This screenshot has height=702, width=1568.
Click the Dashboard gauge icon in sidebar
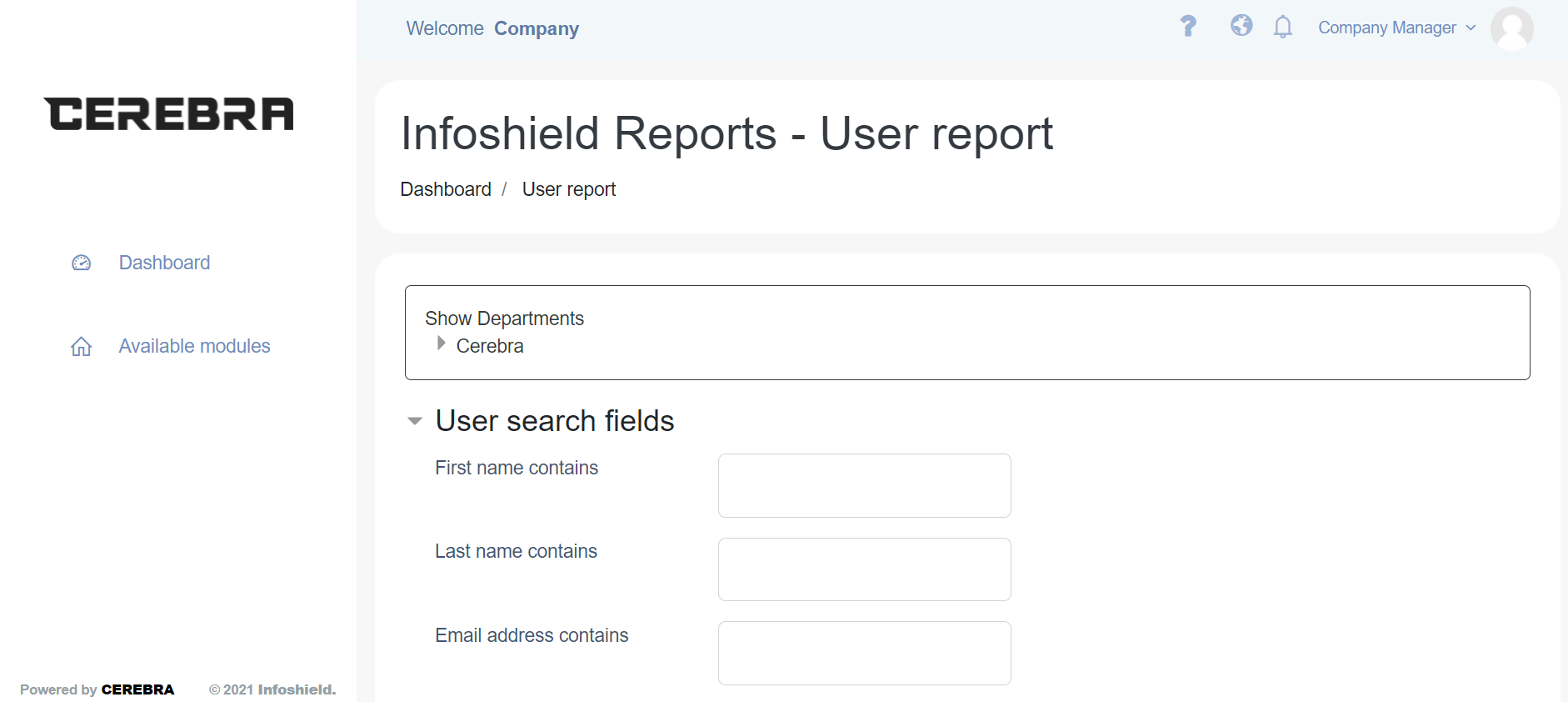coord(82,263)
